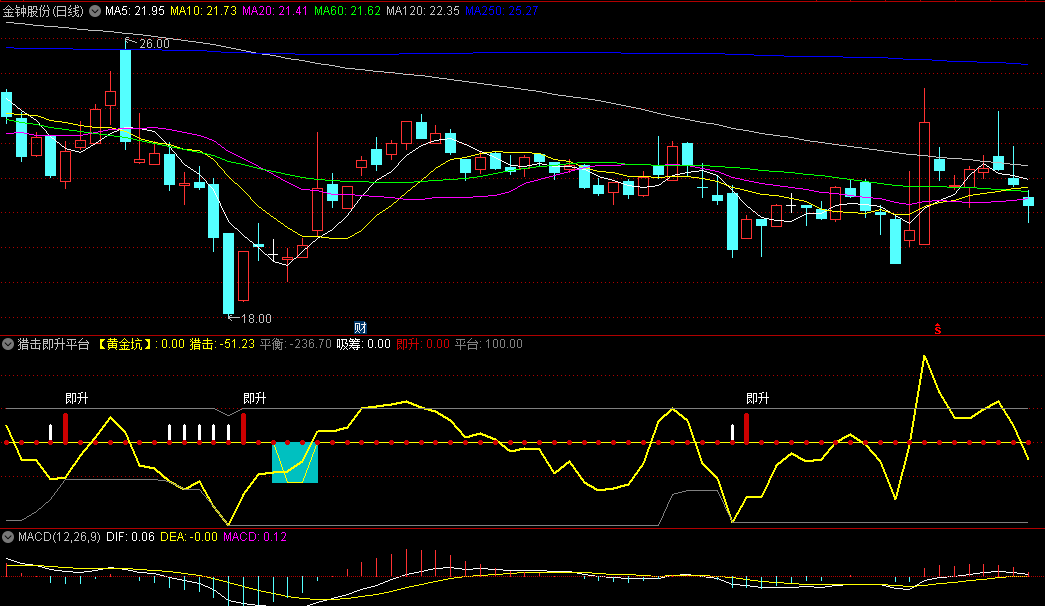Click the 猎击即升平台 indicator name
Viewport: 1045px width, 606px height.
click(53, 344)
